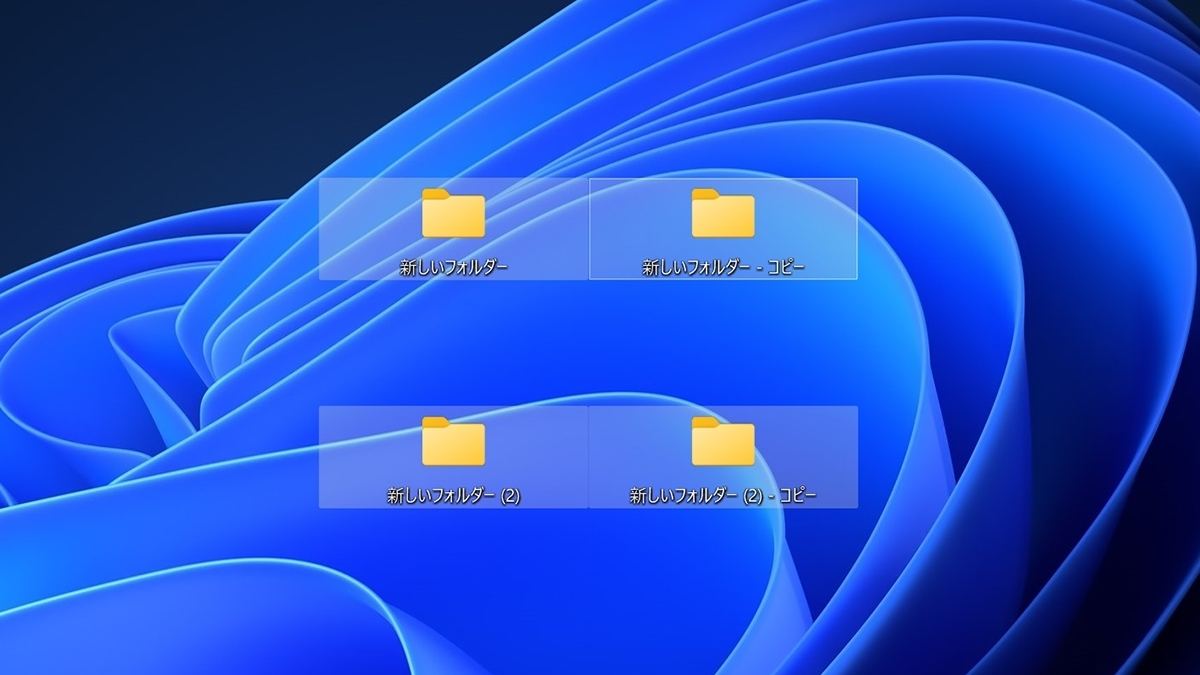Click the label text 新しいフォルダー - コピー

pyautogui.click(x=723, y=267)
